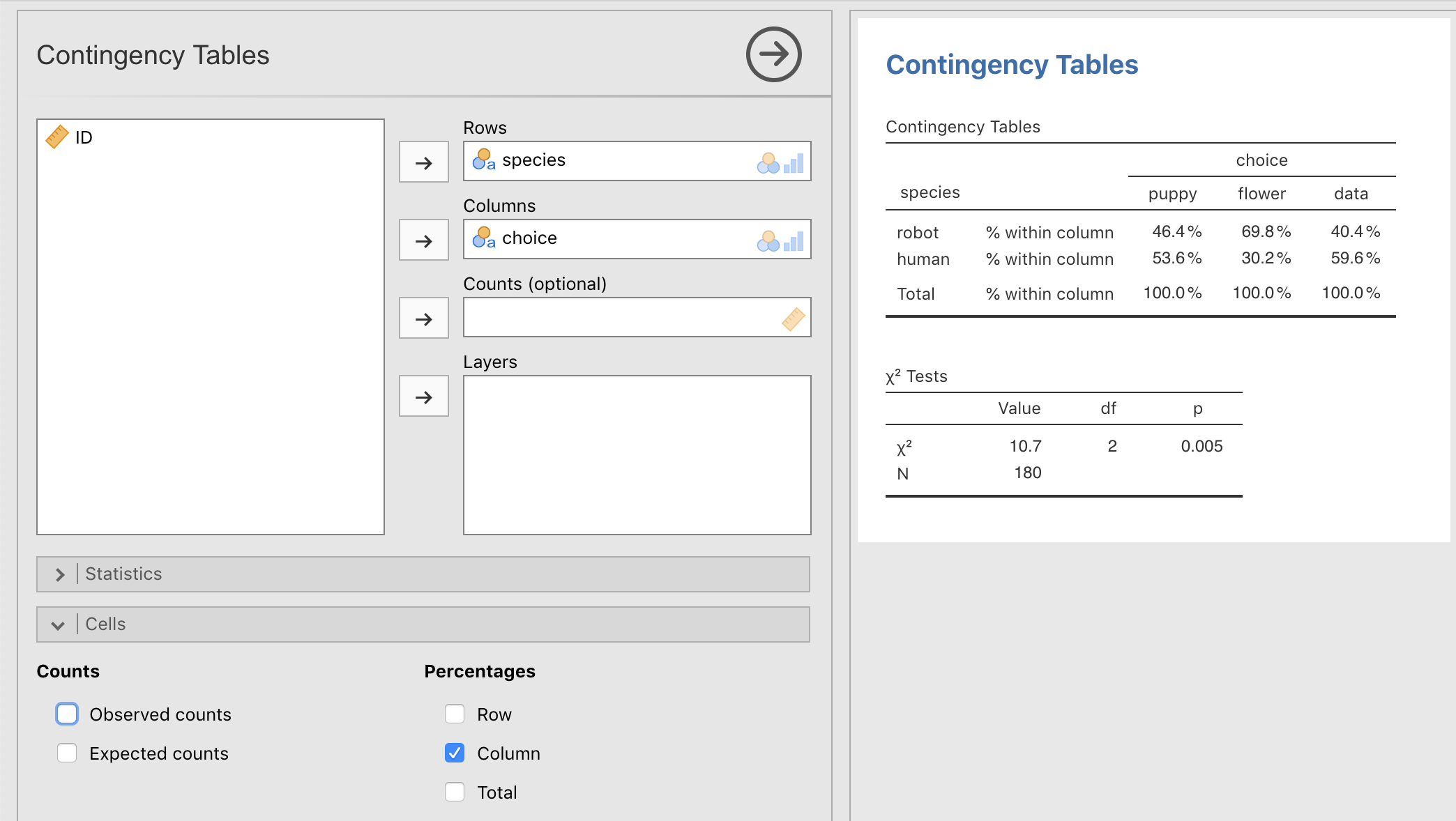Click the Total row label in results
The width and height of the screenshot is (1456, 821).
coord(916,294)
